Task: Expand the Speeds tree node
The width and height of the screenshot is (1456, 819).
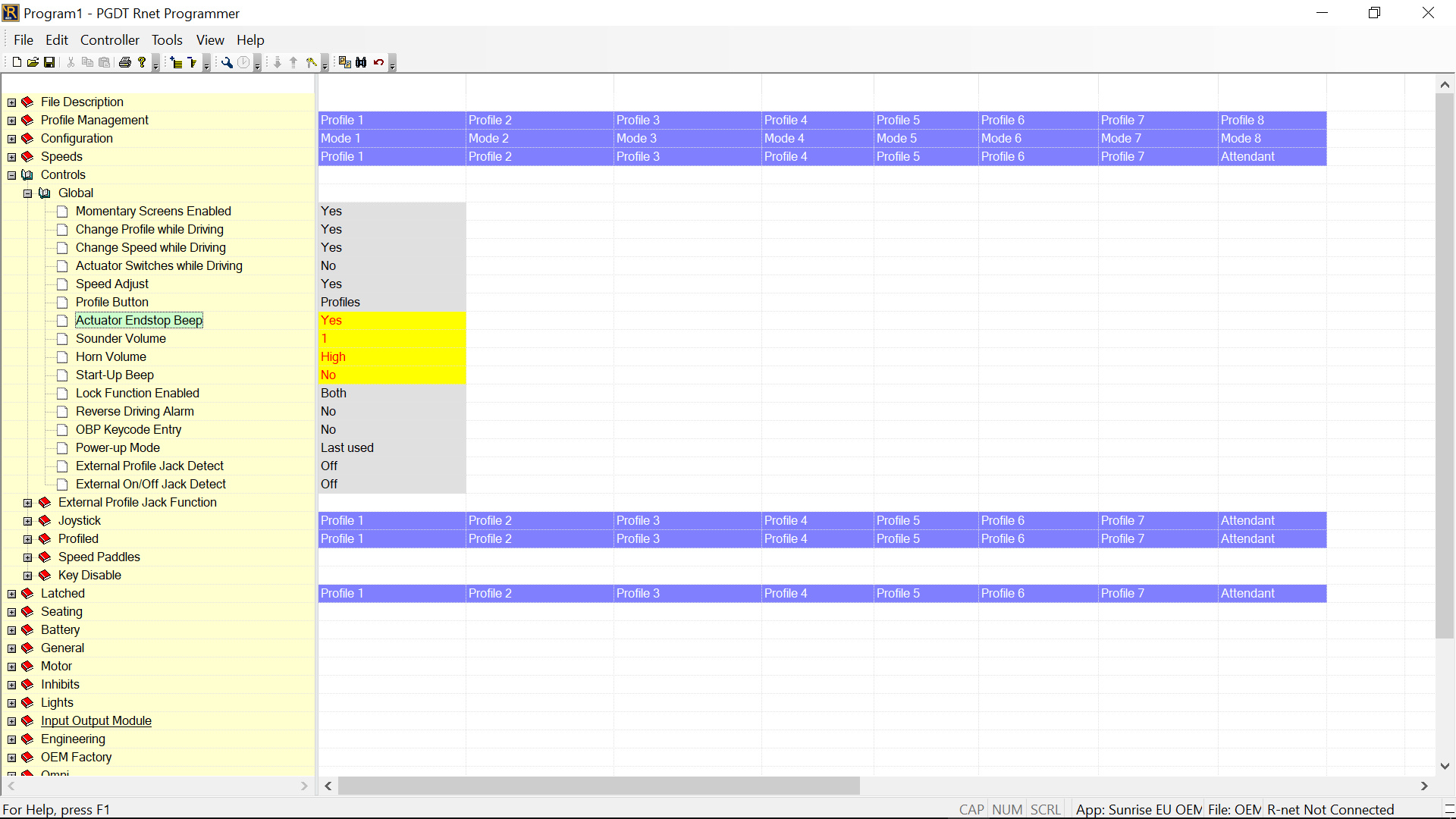Action: [x=12, y=157]
